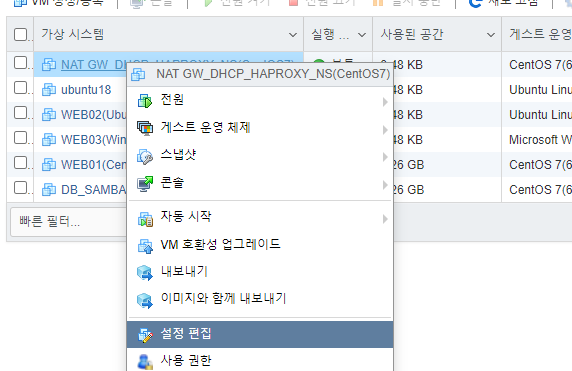Screen dimensions: 572x371
Task: Click the DB_SAMBA VM icon
Action: point(49,190)
